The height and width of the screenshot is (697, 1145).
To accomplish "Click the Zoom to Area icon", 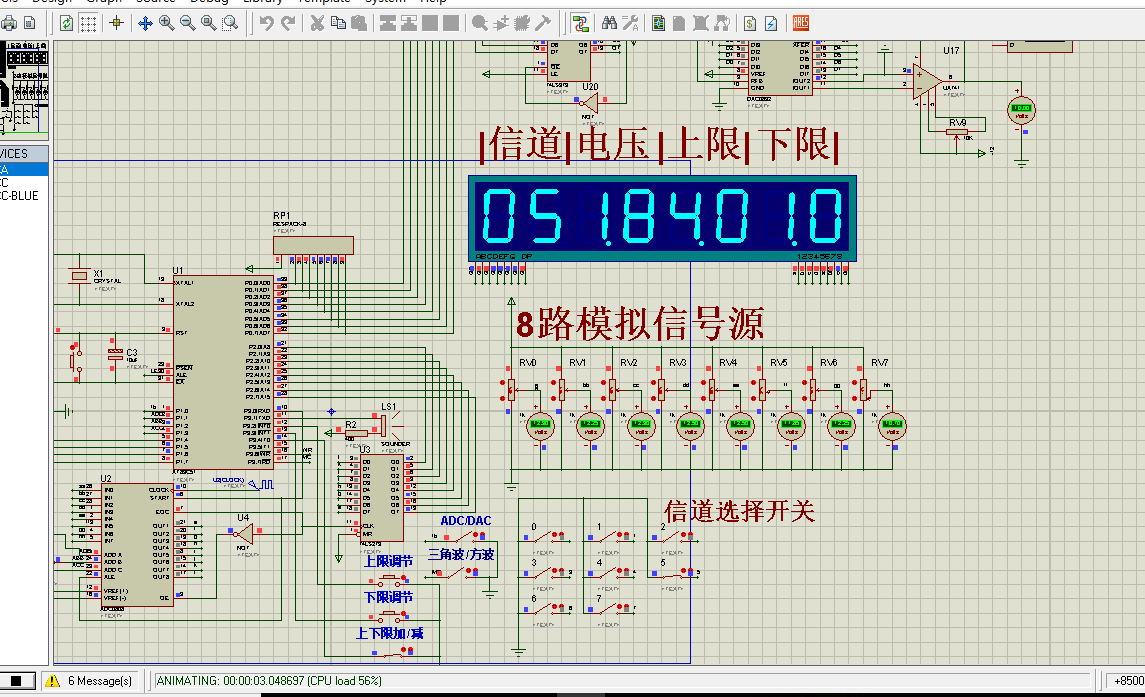I will tap(230, 23).
